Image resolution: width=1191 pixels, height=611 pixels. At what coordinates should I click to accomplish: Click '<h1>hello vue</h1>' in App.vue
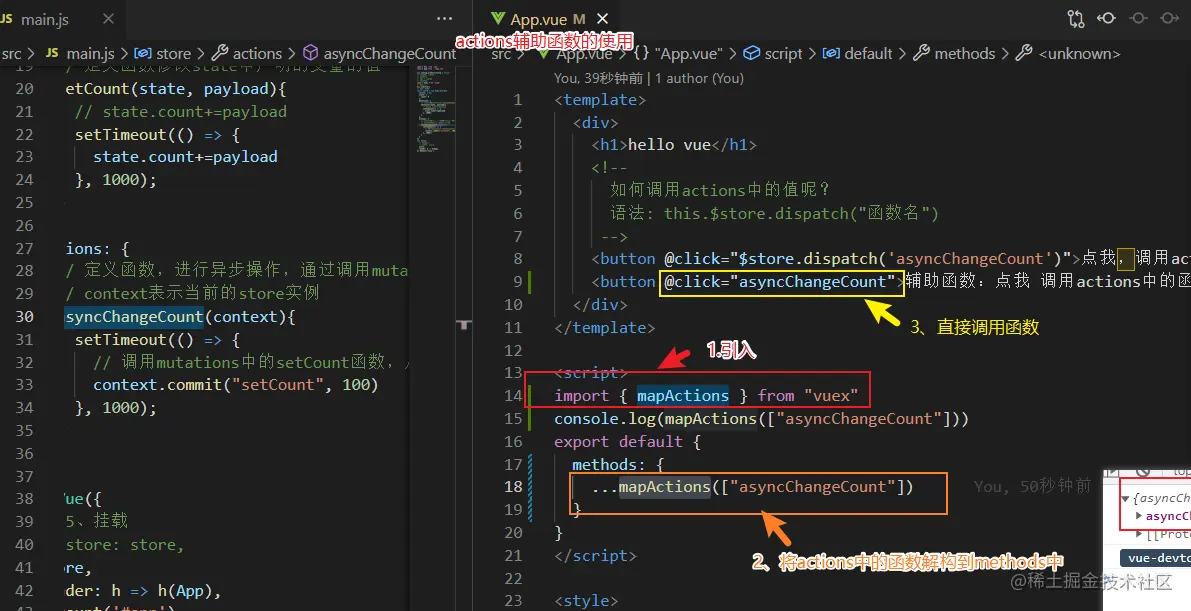[674, 144]
